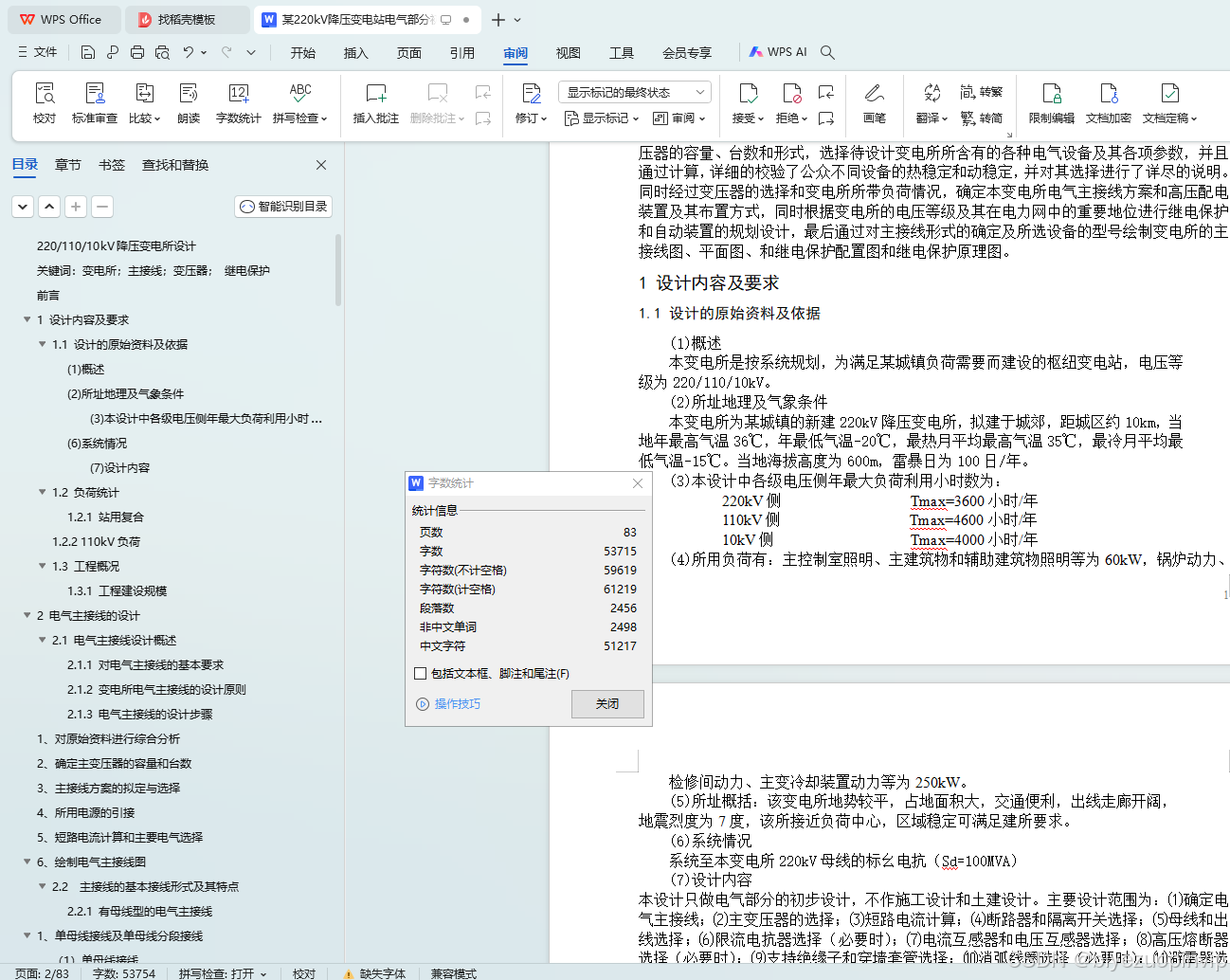Click the outline pane vertical scrollbar
Image resolution: width=1230 pixels, height=980 pixels.
(x=338, y=270)
